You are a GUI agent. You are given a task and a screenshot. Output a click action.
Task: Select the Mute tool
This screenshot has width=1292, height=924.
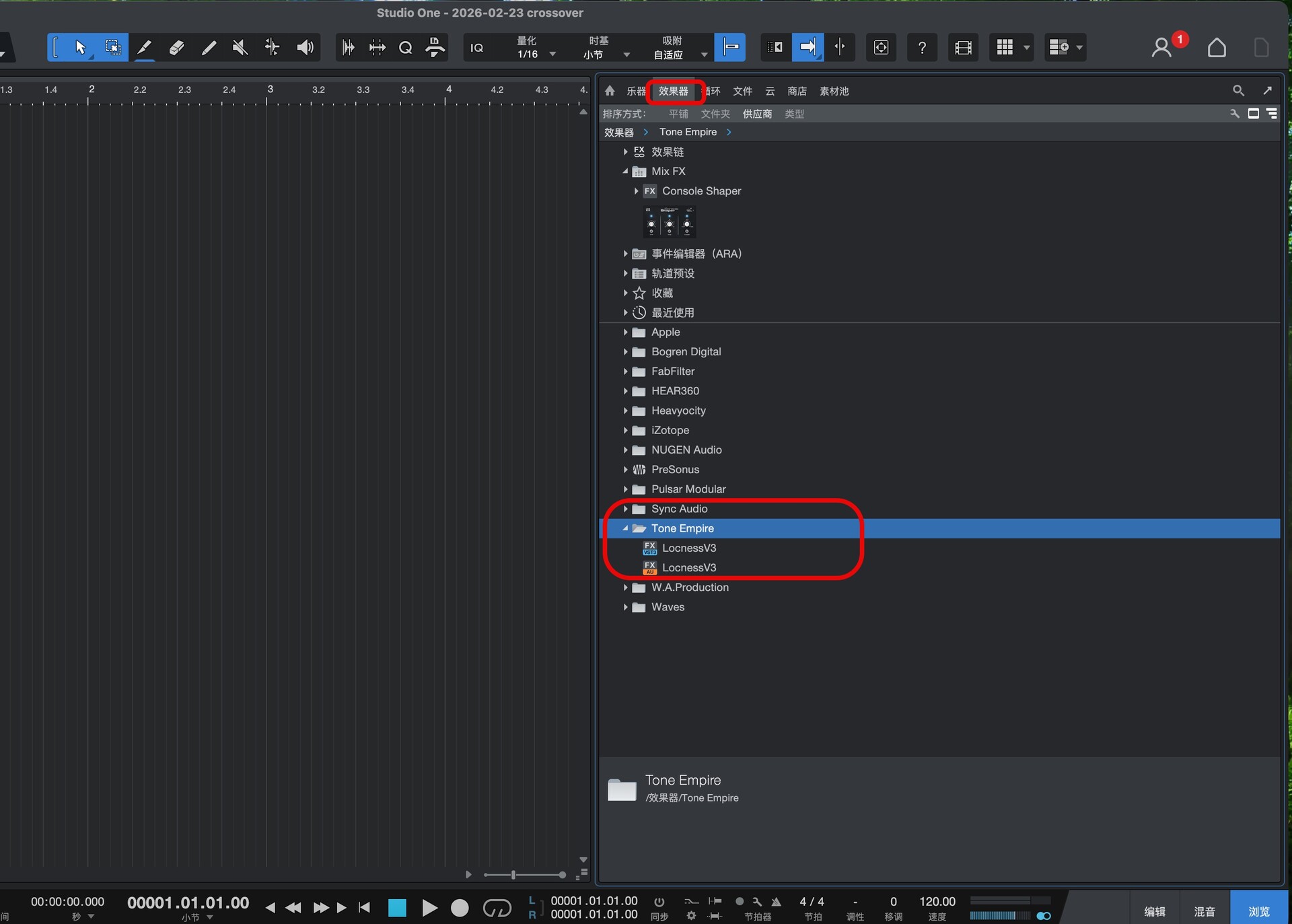[240, 47]
